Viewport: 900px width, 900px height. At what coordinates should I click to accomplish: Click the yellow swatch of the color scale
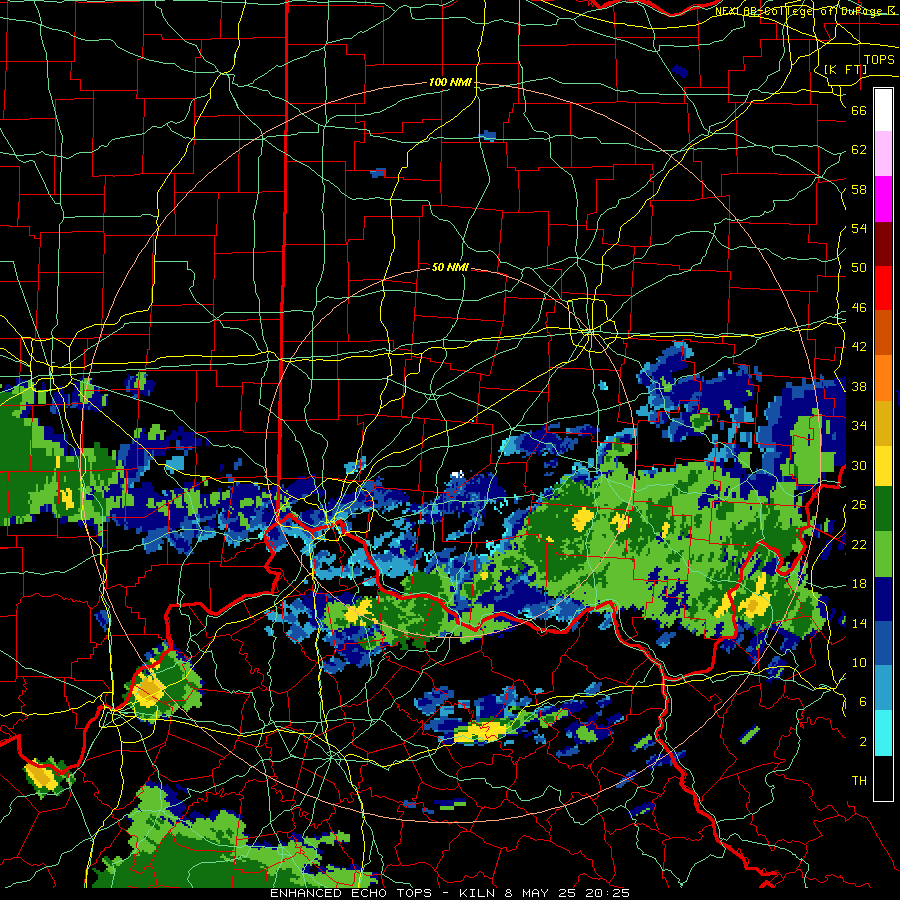click(x=883, y=465)
